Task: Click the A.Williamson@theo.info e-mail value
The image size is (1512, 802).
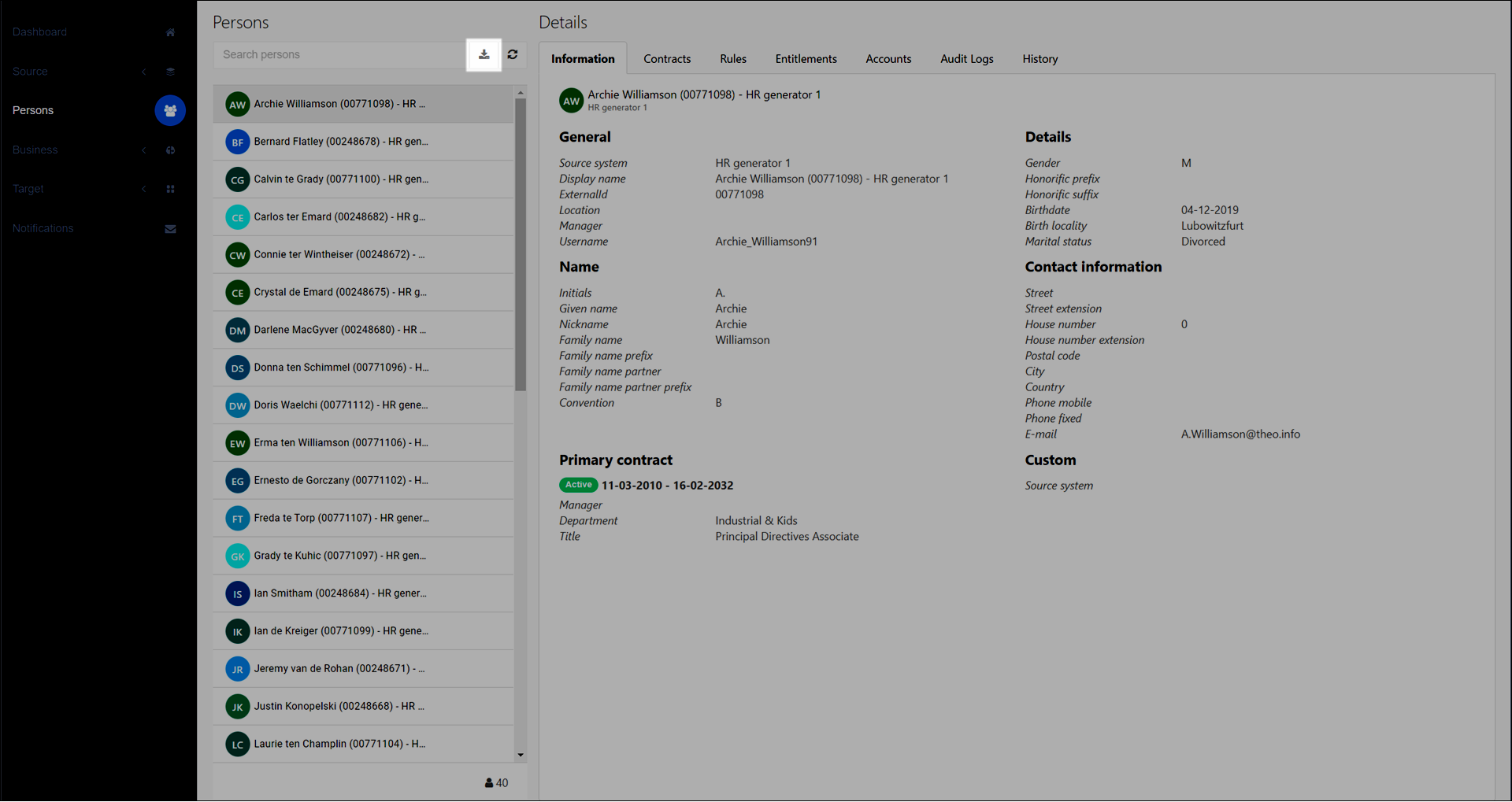Action: 1240,434
